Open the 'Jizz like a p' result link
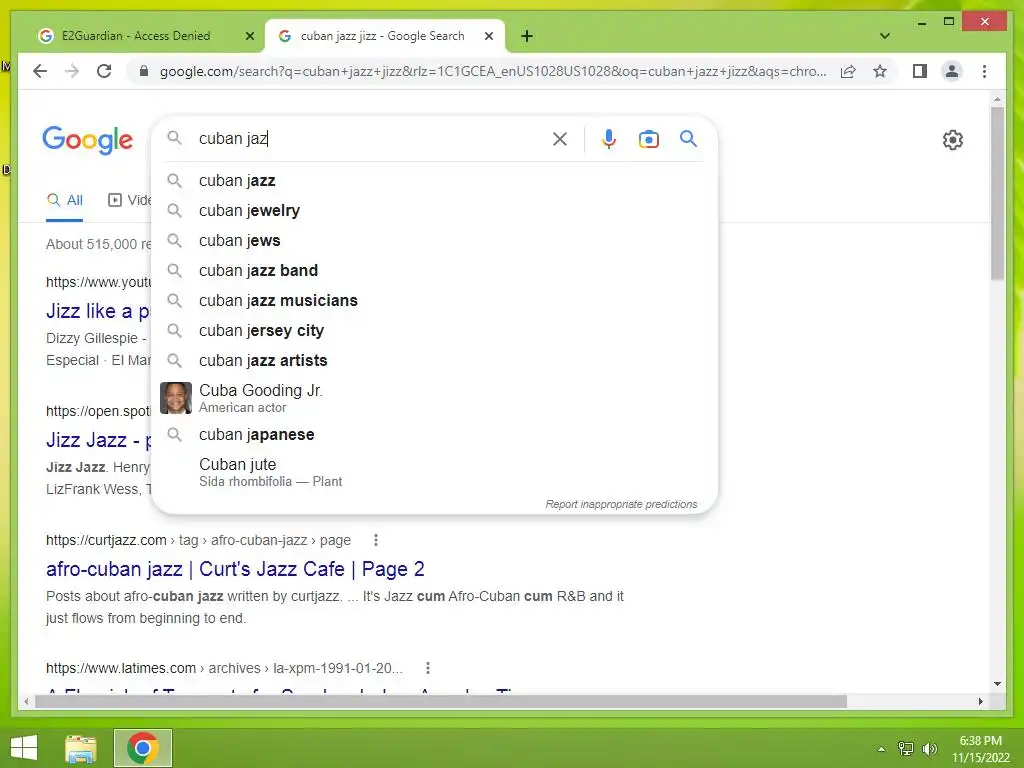The width and height of the screenshot is (1024, 768). [98, 311]
